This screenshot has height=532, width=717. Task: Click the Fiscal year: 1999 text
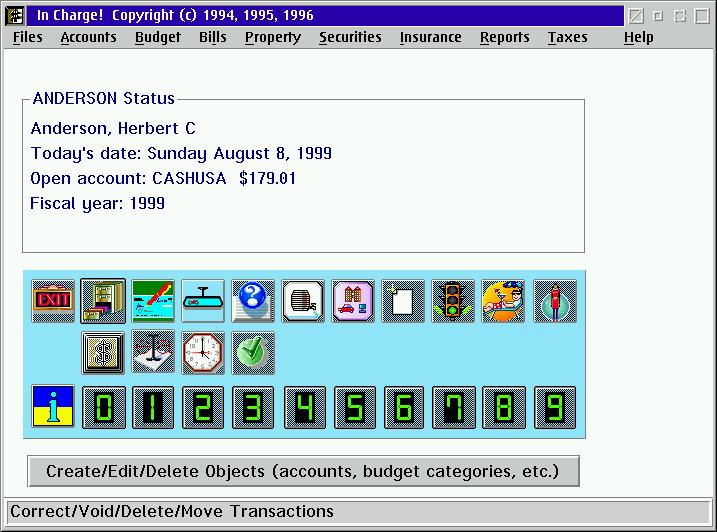pos(97,203)
